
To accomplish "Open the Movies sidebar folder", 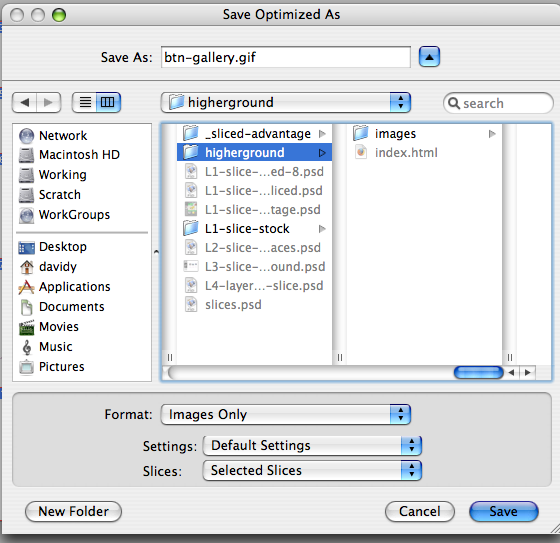I will [x=49, y=327].
